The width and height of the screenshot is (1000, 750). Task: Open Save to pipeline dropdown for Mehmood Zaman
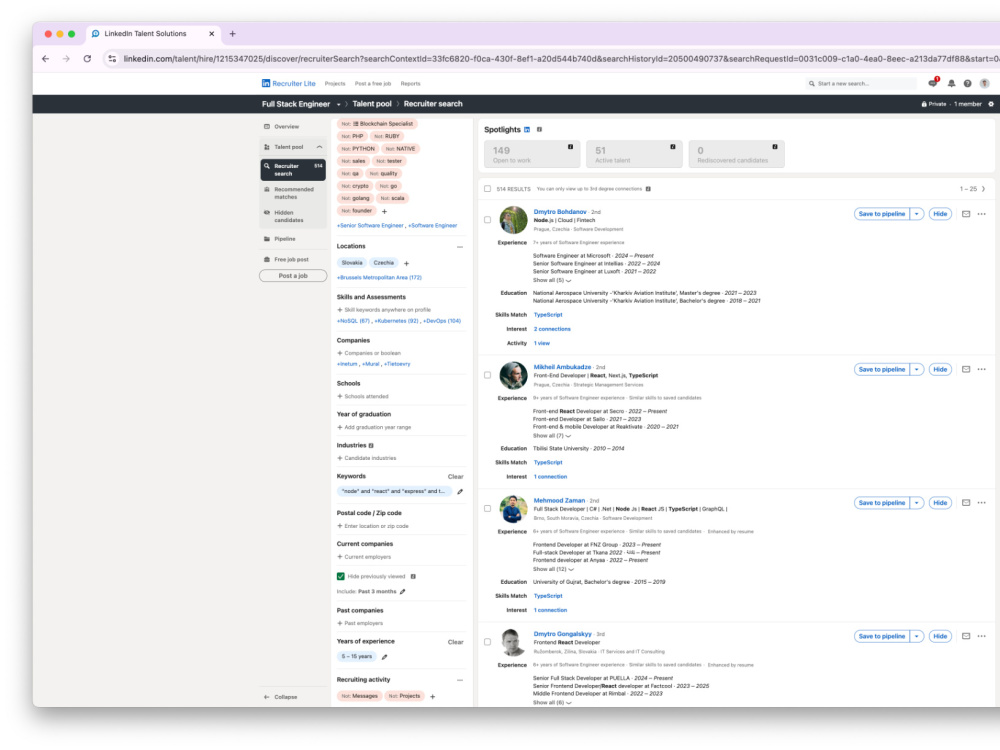pos(916,503)
